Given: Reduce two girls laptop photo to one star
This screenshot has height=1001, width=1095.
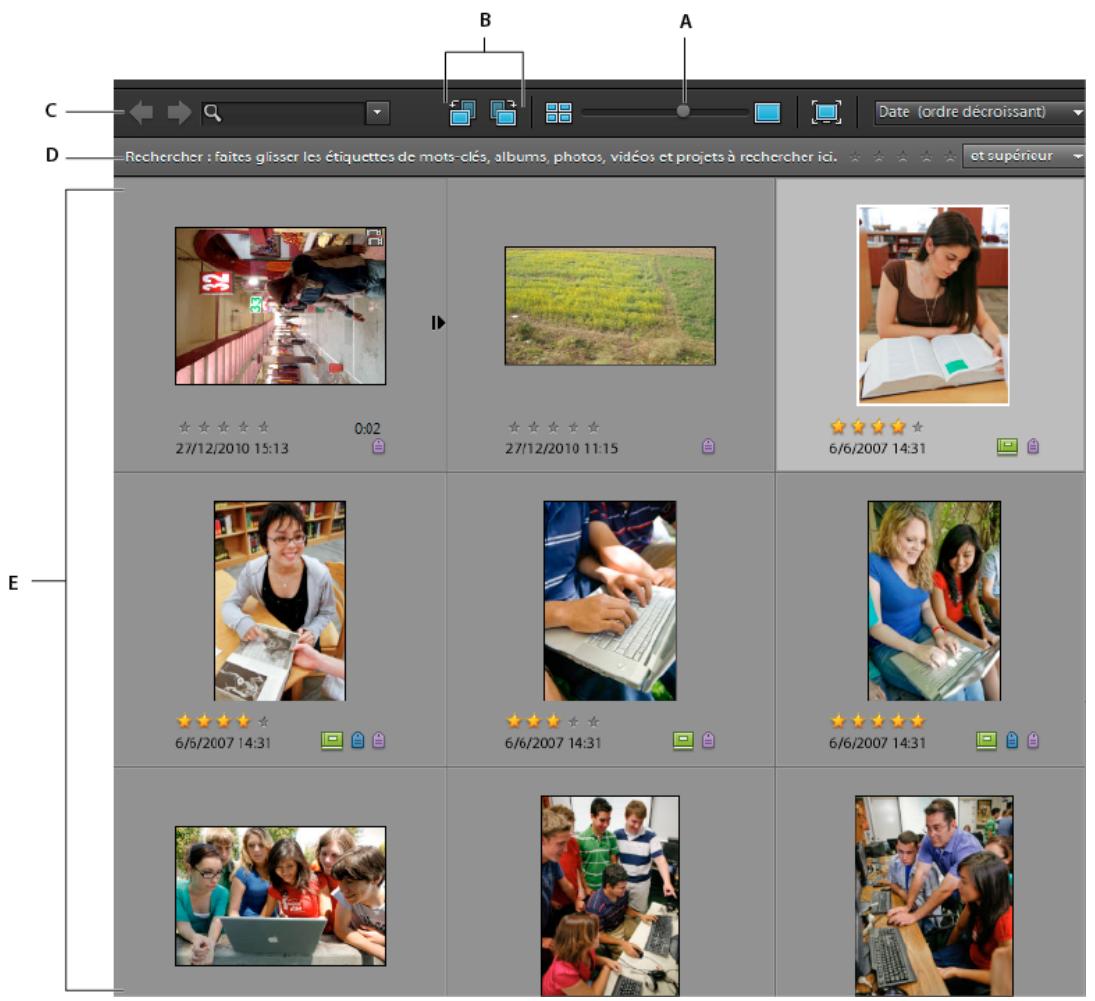Looking at the screenshot, I should tap(838, 721).
